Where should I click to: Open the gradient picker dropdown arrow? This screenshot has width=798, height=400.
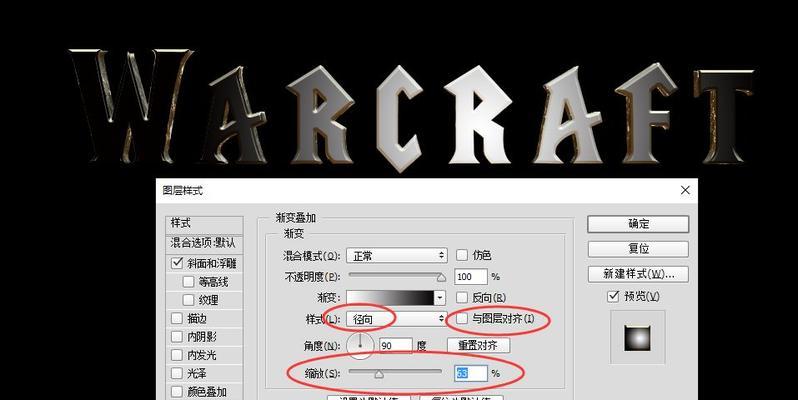point(440,298)
